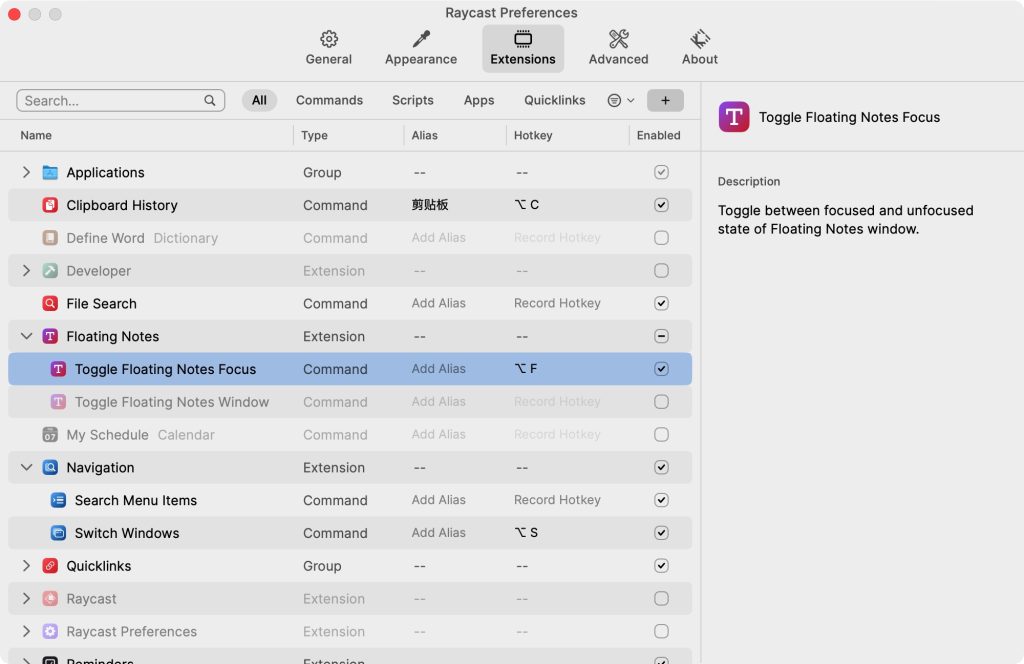This screenshot has width=1024, height=664.
Task: Edit the Switch Windows ⌥S hotkey
Action: click(x=526, y=533)
